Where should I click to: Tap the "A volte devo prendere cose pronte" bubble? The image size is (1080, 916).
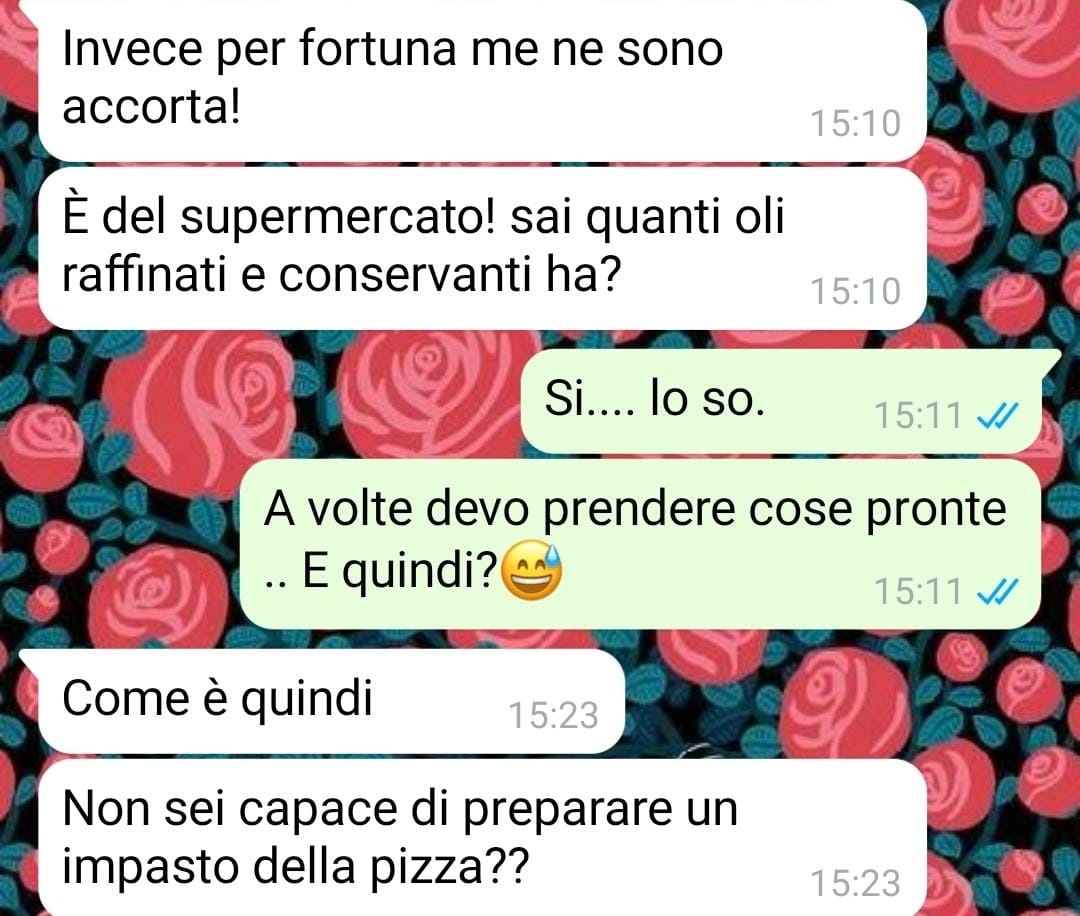(x=640, y=544)
